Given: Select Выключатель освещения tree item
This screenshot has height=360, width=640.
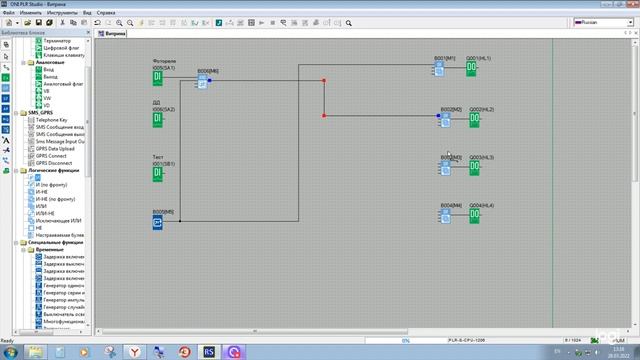Looking at the screenshot, I should coord(64,314).
